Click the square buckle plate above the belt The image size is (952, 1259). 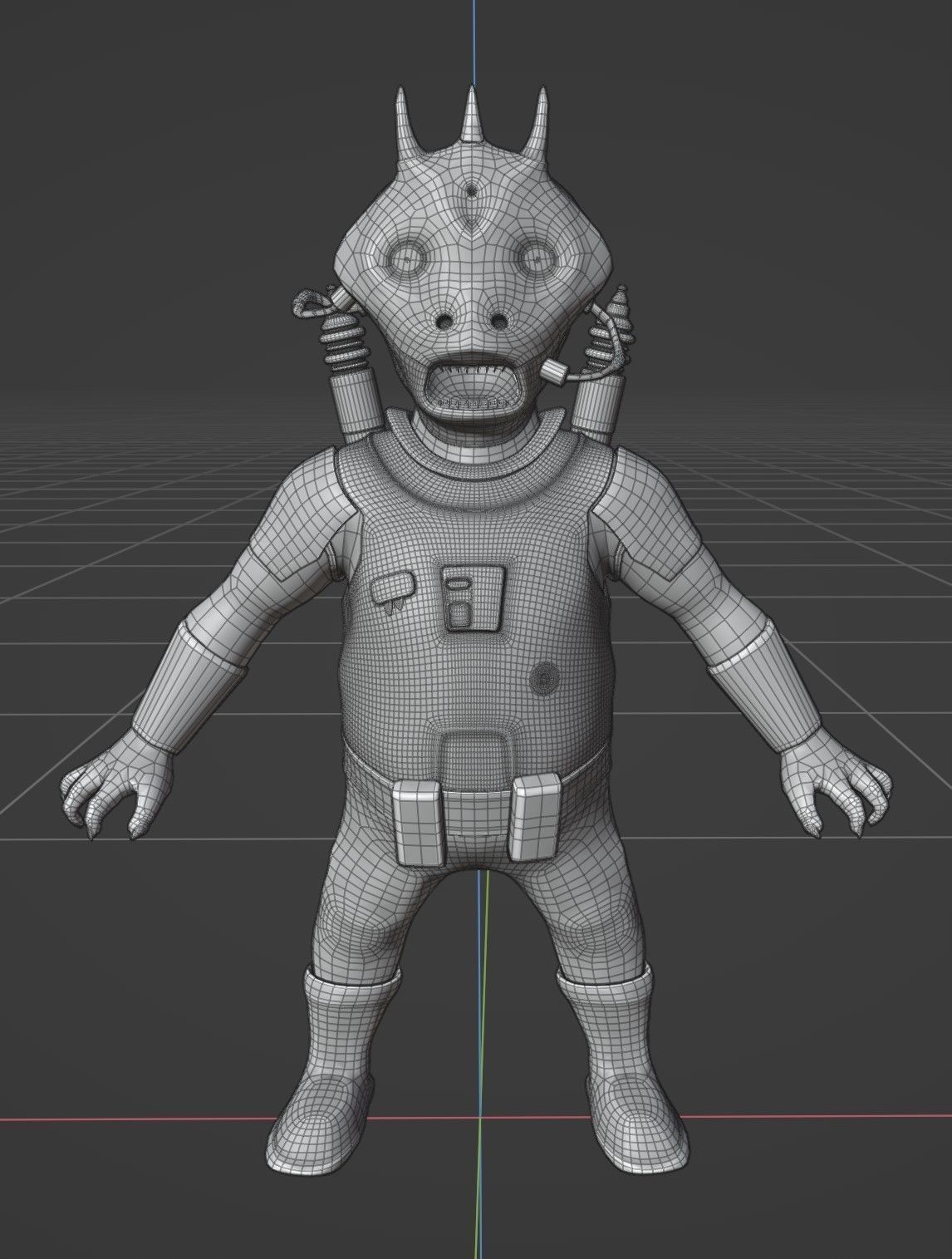[477, 760]
